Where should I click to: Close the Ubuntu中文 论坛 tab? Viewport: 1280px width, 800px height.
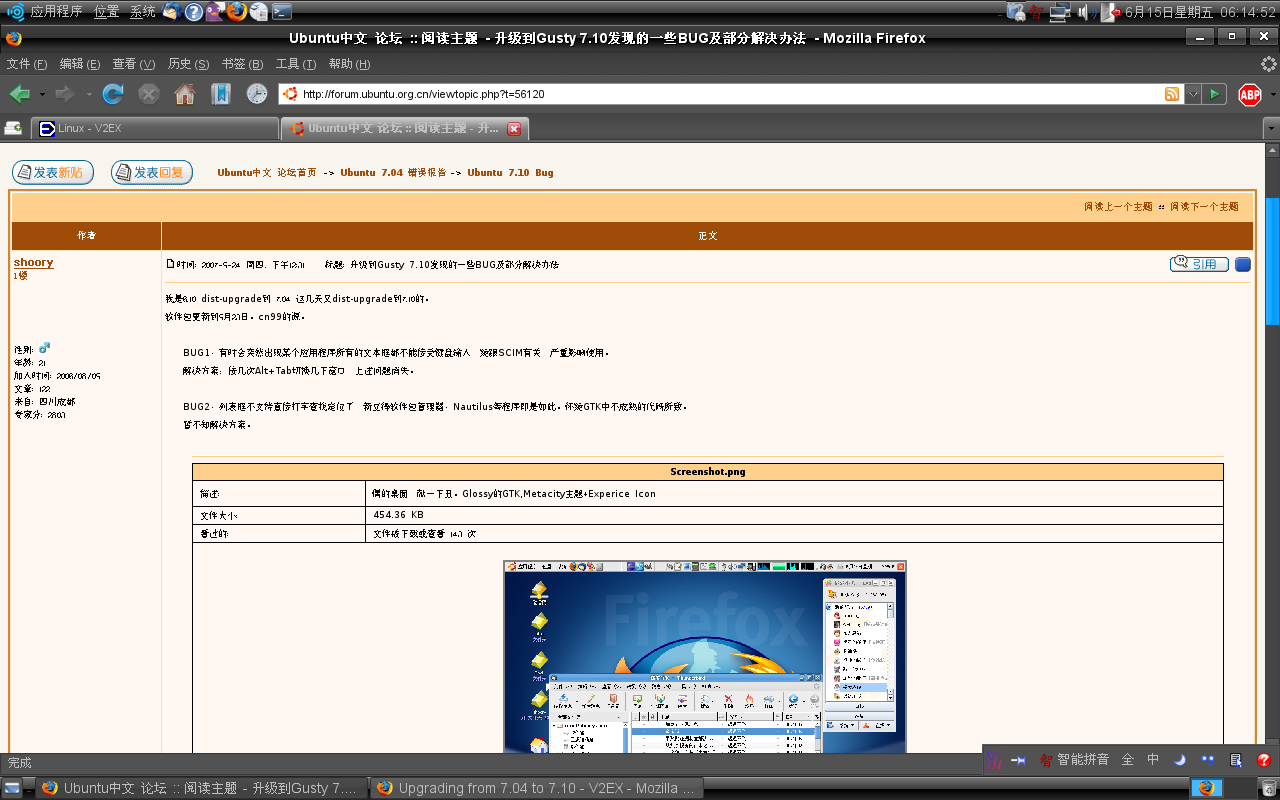[514, 128]
